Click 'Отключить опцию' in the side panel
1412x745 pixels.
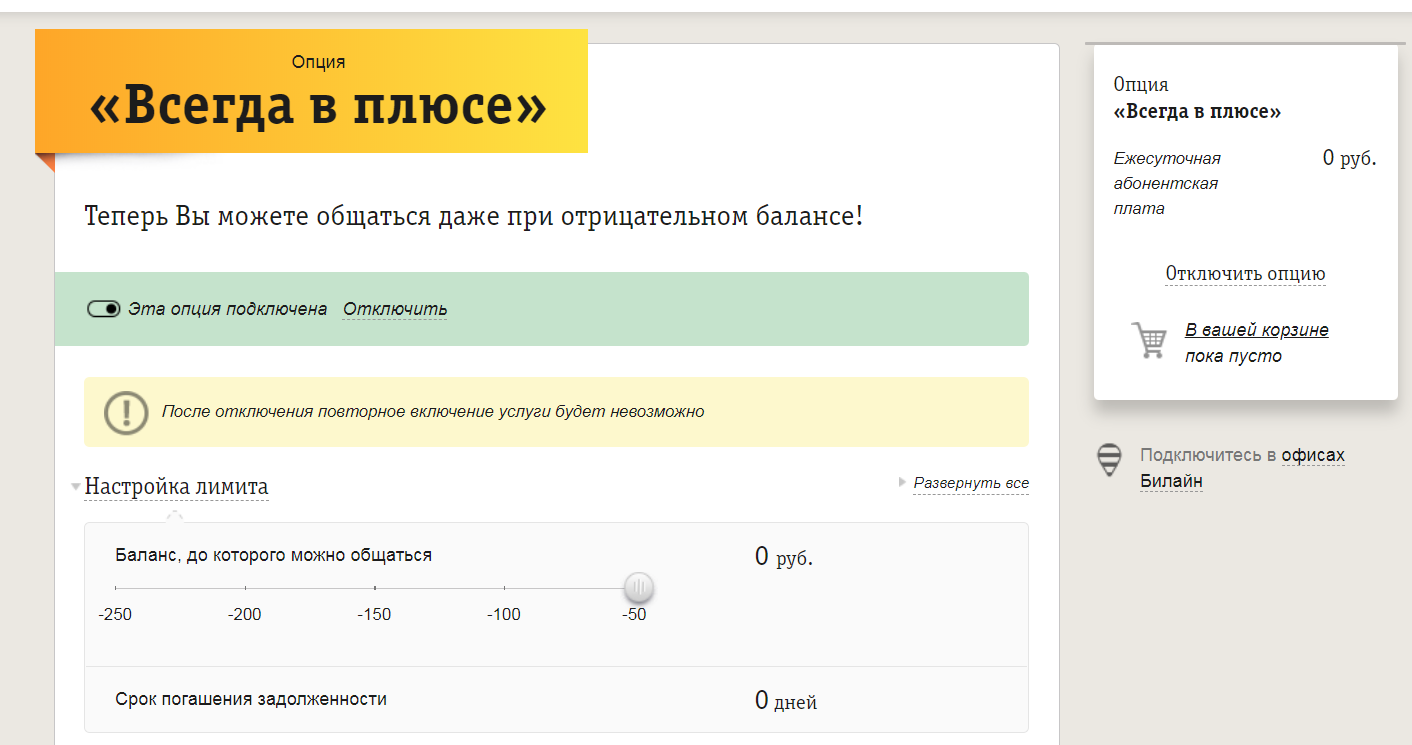(1245, 274)
